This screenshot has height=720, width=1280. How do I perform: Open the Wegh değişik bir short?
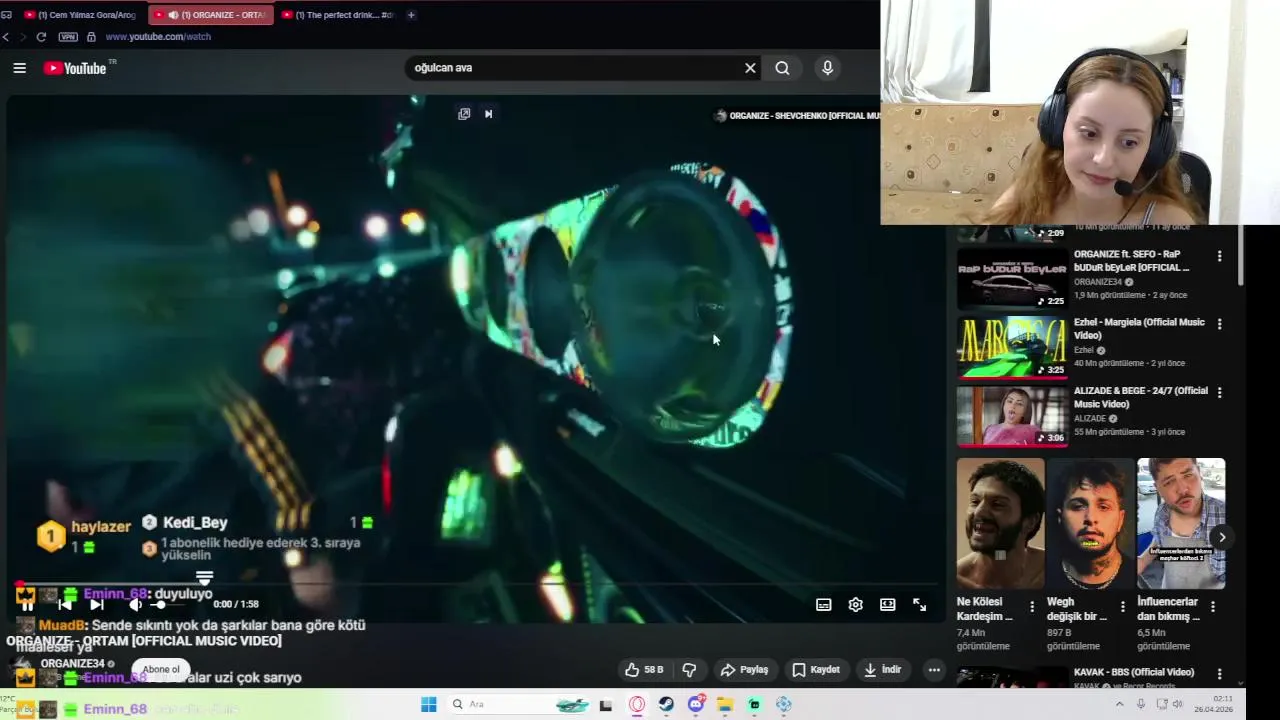point(1090,524)
